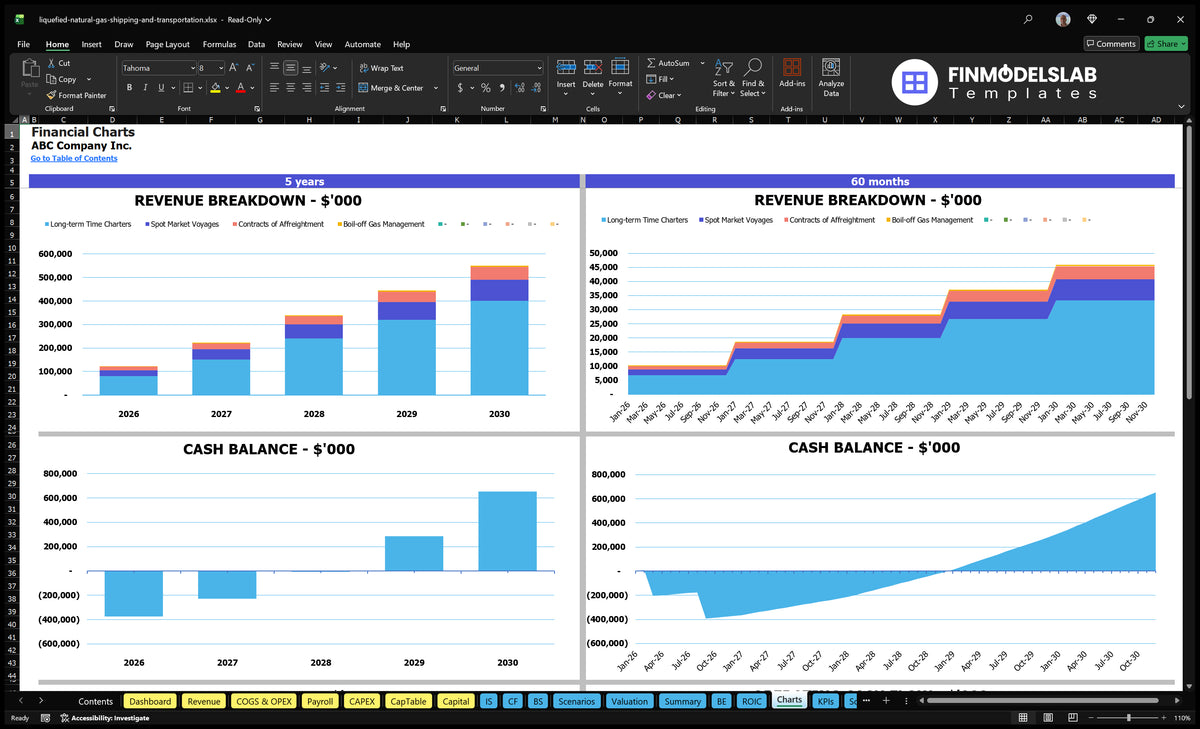Screen dimensions: 1200x729
Task: Click the Comments button
Action: [x=1111, y=44]
